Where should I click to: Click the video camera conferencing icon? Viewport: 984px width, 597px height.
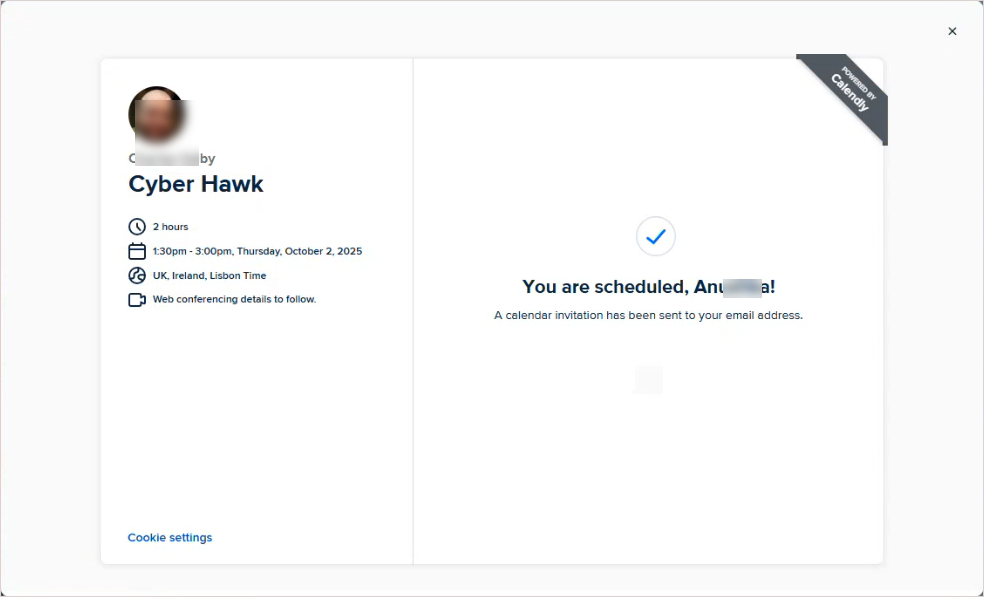(x=137, y=299)
